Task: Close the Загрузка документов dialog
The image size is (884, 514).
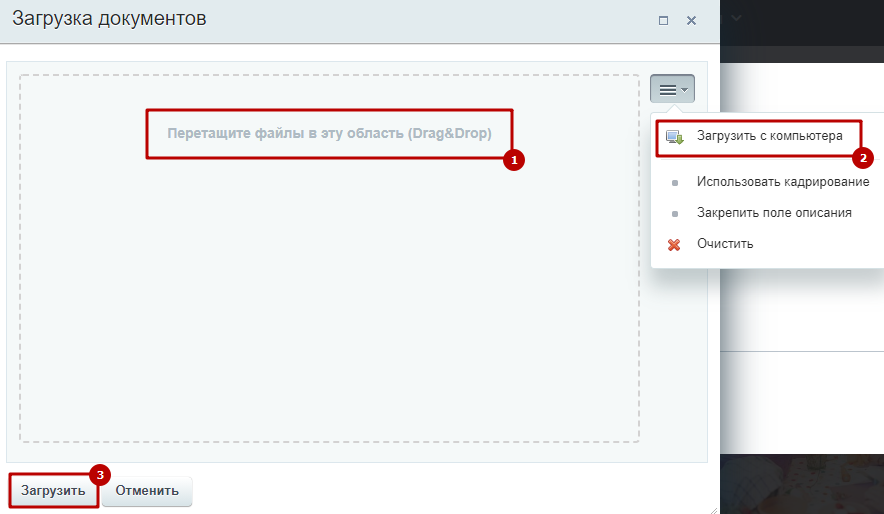Action: (x=691, y=20)
